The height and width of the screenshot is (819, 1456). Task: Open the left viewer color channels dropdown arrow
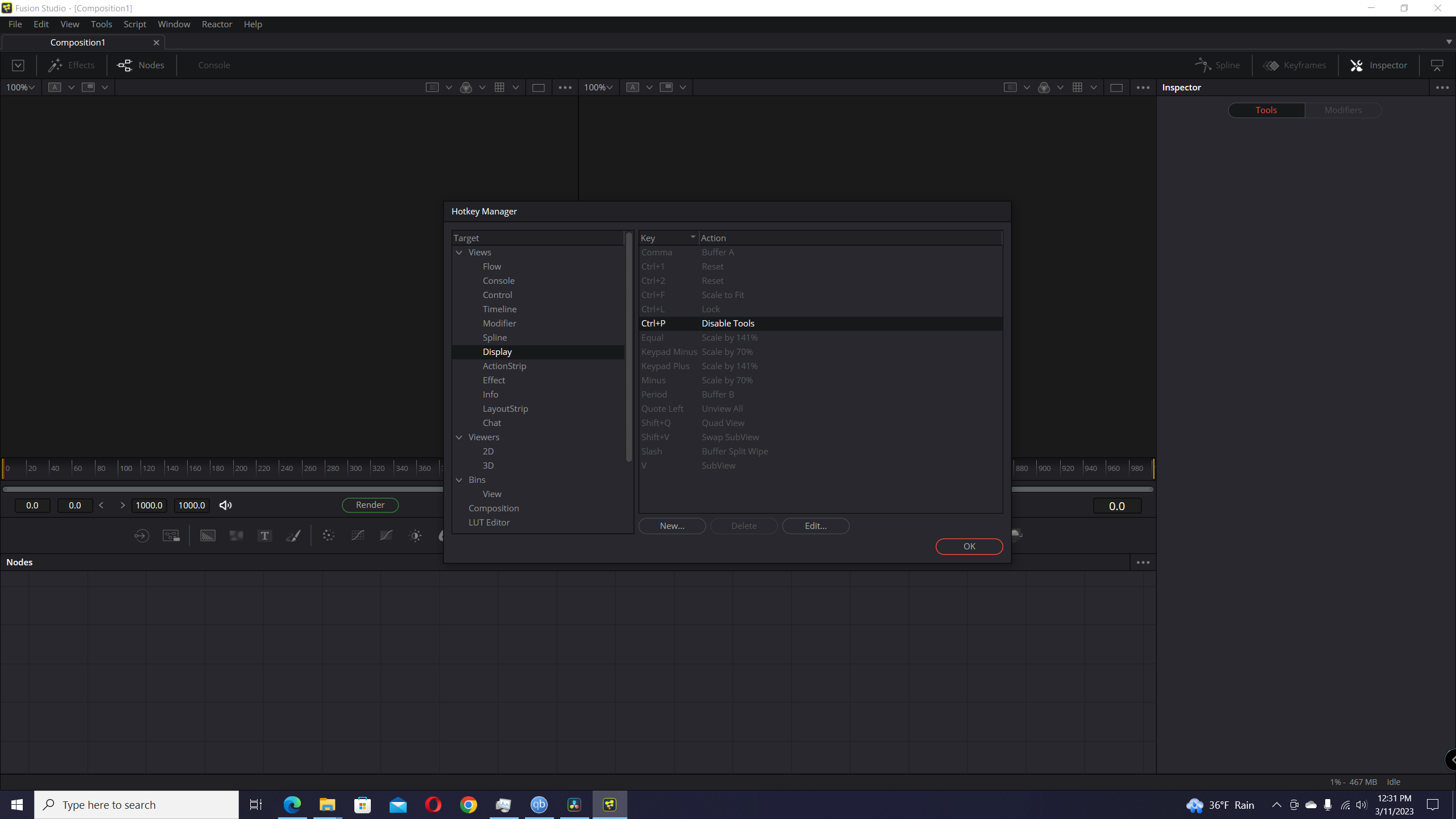(x=482, y=87)
